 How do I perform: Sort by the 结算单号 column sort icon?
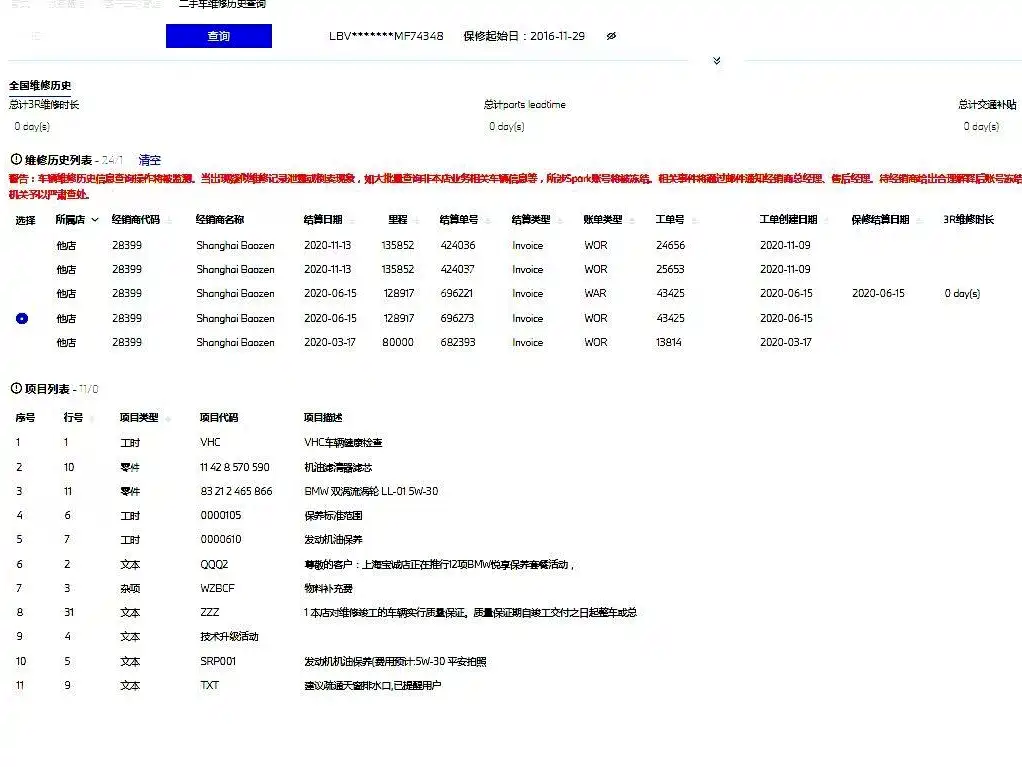tap(488, 220)
